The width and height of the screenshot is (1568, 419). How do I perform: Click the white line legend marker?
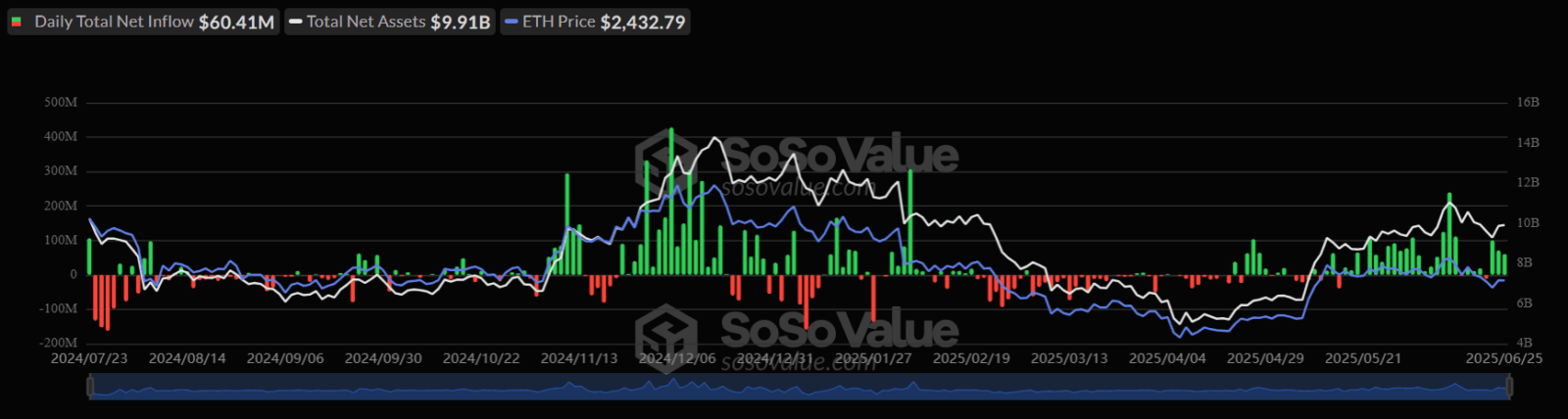[295, 22]
